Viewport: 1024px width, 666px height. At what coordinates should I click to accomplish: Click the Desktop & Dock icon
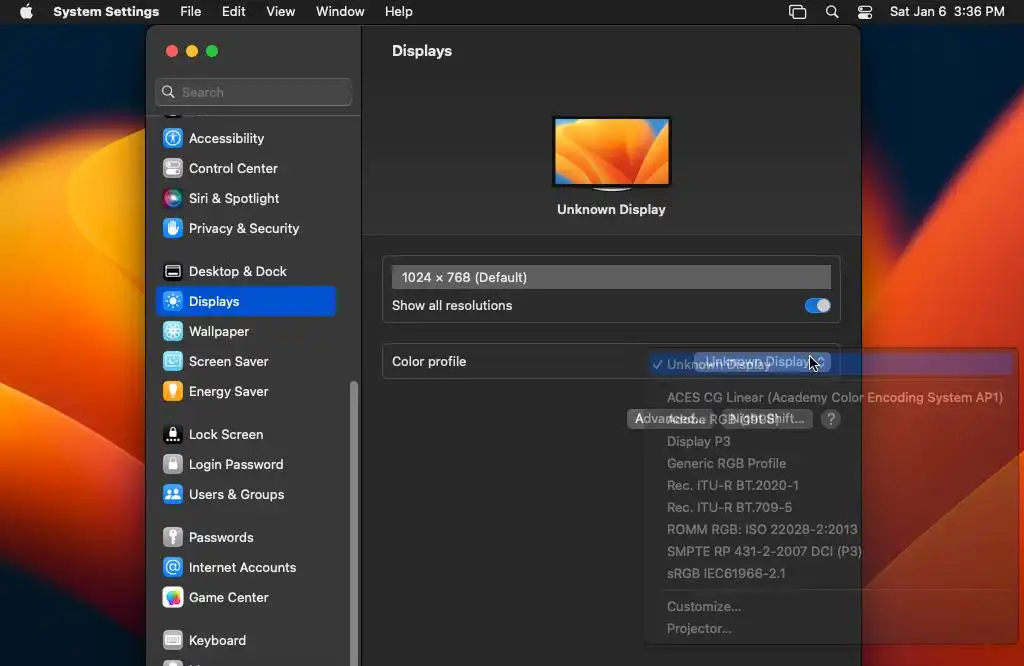click(172, 272)
